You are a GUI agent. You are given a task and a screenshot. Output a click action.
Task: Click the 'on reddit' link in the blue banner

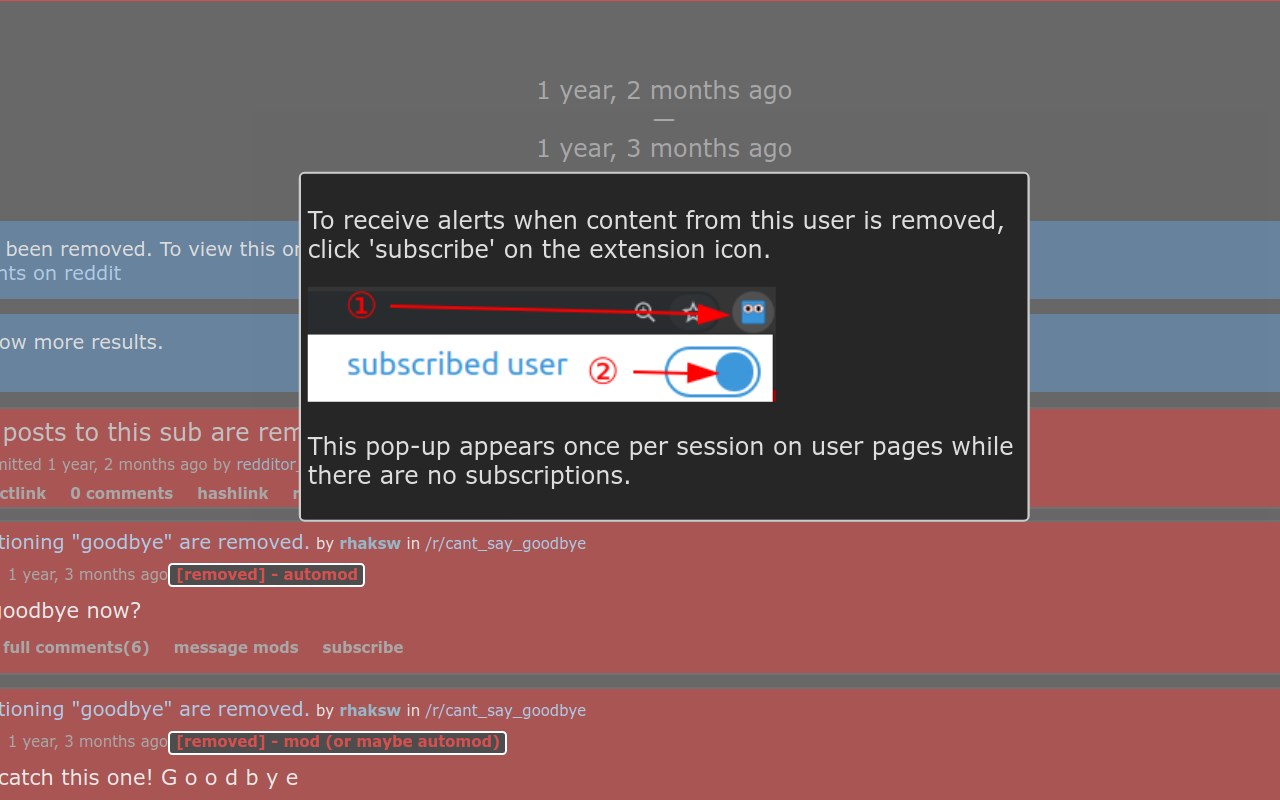coord(76,273)
